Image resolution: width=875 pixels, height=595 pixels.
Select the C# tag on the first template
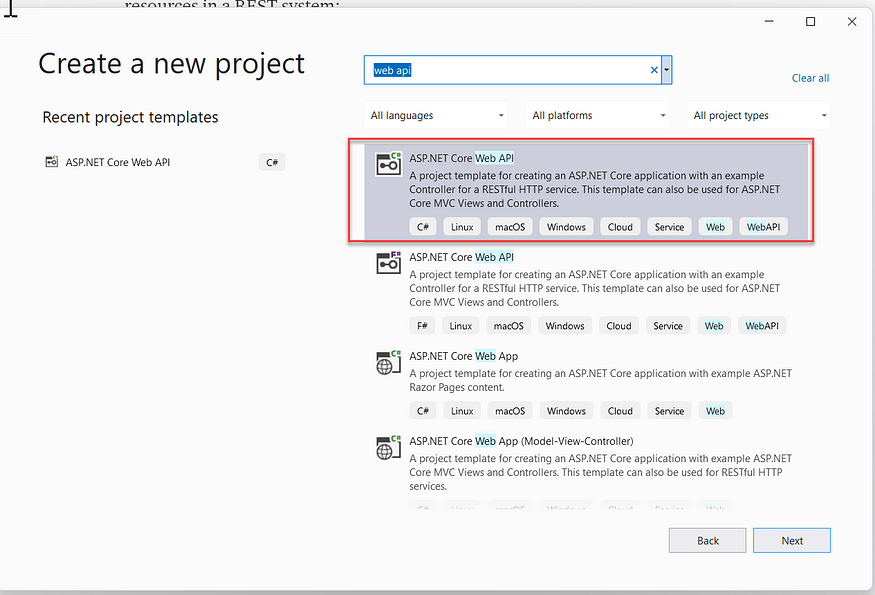[x=422, y=226]
